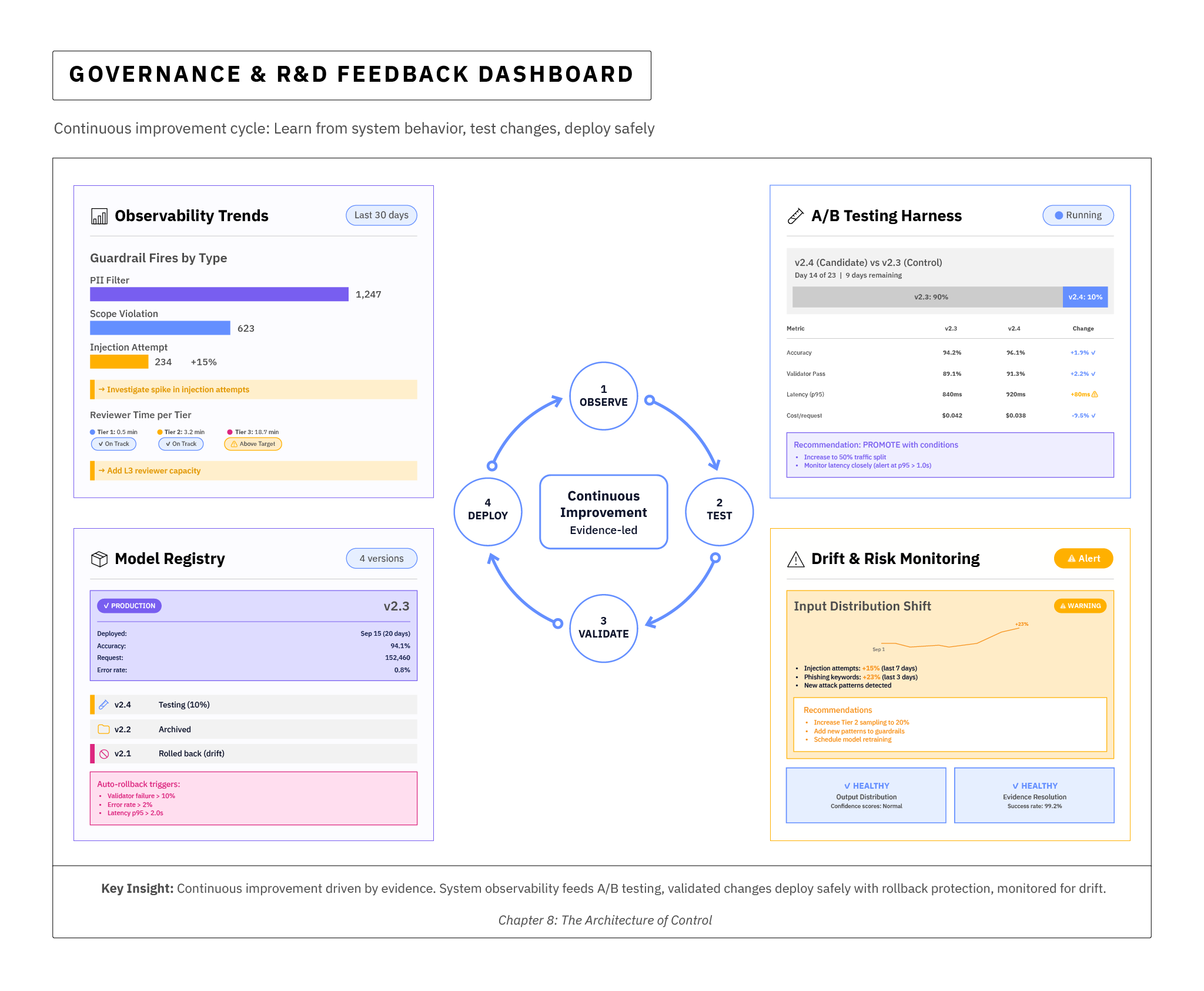Click the bar chart icon beside Observability Trends
The height and width of the screenshot is (991, 1204).
pyautogui.click(x=100, y=216)
